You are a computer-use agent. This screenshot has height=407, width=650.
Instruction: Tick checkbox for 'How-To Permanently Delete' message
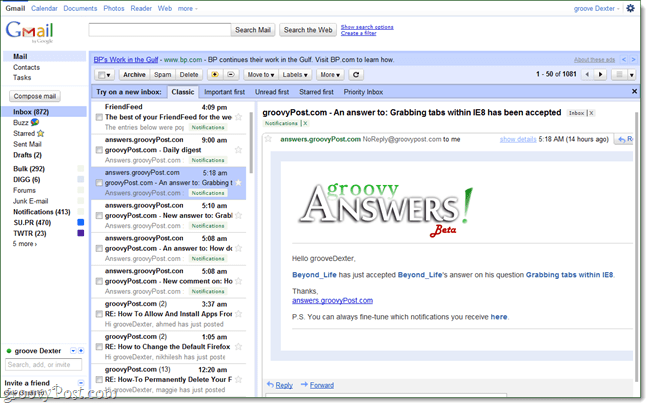tap(99, 380)
